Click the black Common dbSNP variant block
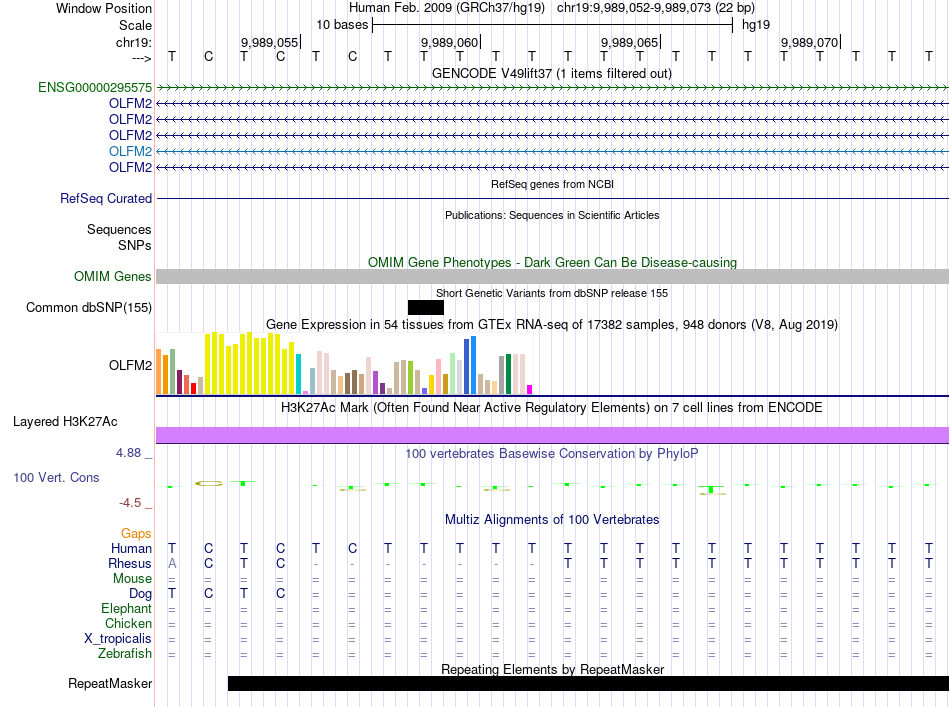 425,307
